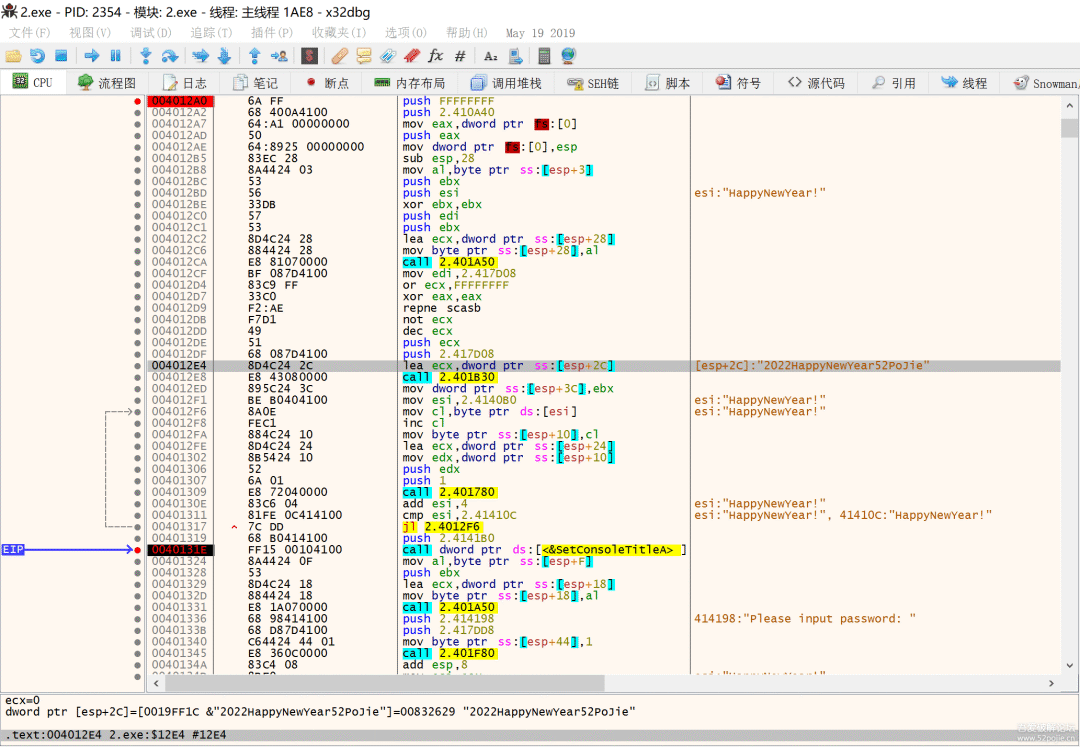Pause execution with the pause icon
Screen dimensions: 1080x747
pos(115,56)
